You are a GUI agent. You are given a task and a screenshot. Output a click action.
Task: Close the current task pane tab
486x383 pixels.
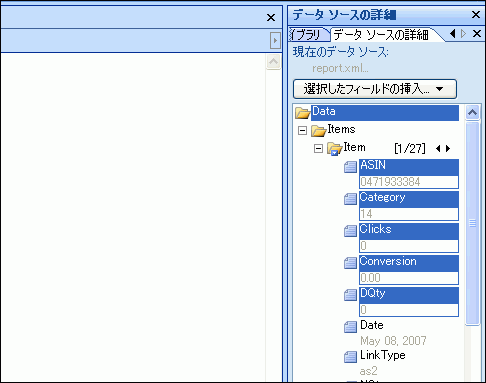point(477,33)
